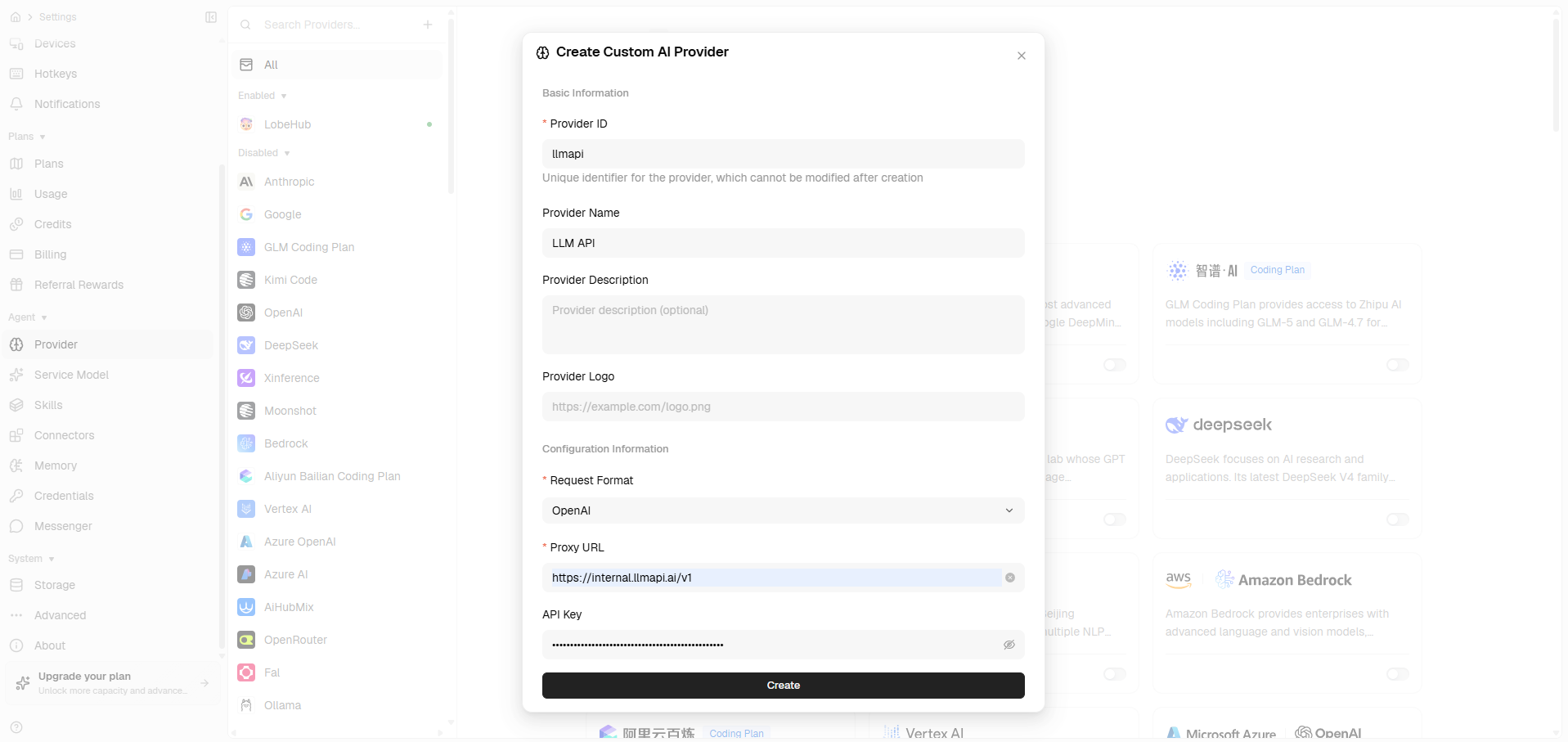Click the OpenRouter provider logo
The width and height of the screenshot is (1568, 742).
click(246, 640)
